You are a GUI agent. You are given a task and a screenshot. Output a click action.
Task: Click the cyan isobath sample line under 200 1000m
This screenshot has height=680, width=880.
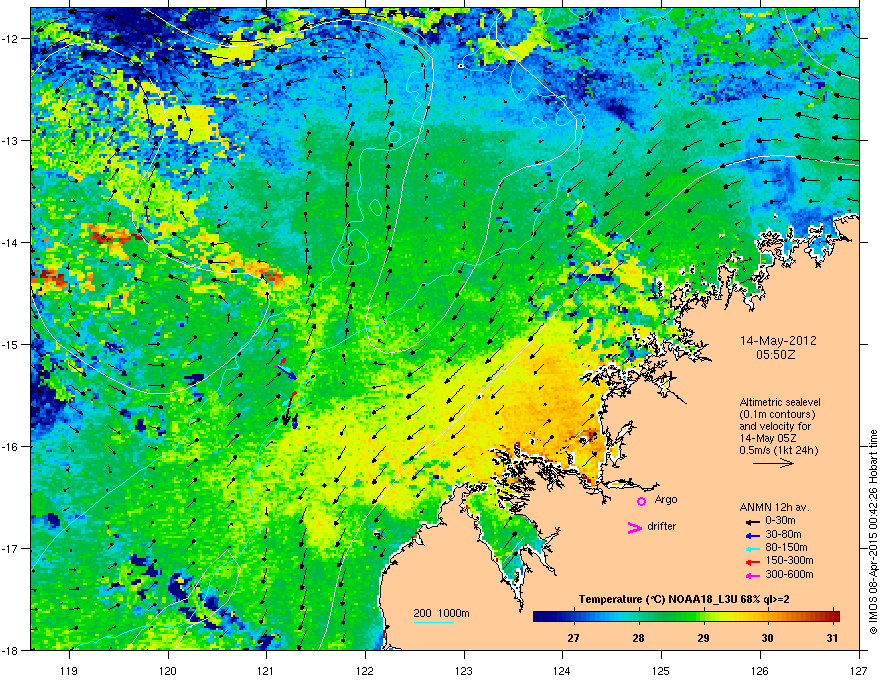point(434,622)
